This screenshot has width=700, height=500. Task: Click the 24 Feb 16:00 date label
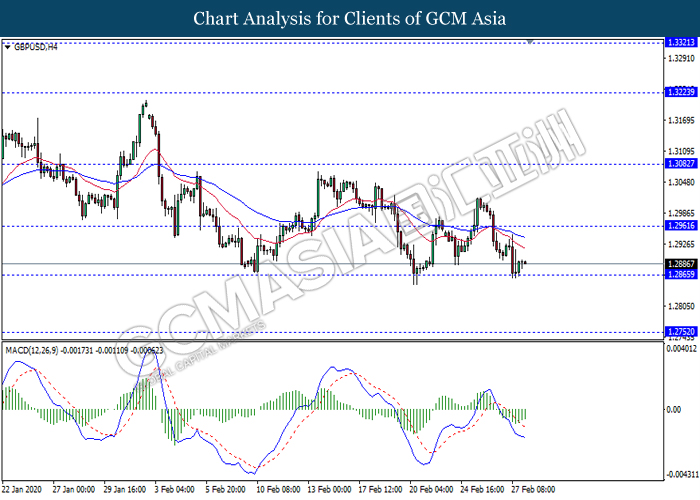482,489
